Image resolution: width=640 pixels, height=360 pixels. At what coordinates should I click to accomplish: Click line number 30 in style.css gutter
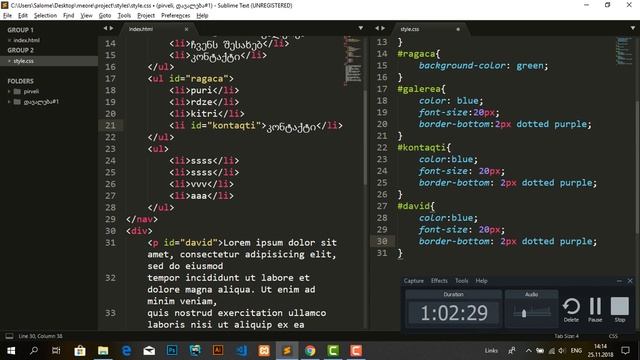point(382,241)
